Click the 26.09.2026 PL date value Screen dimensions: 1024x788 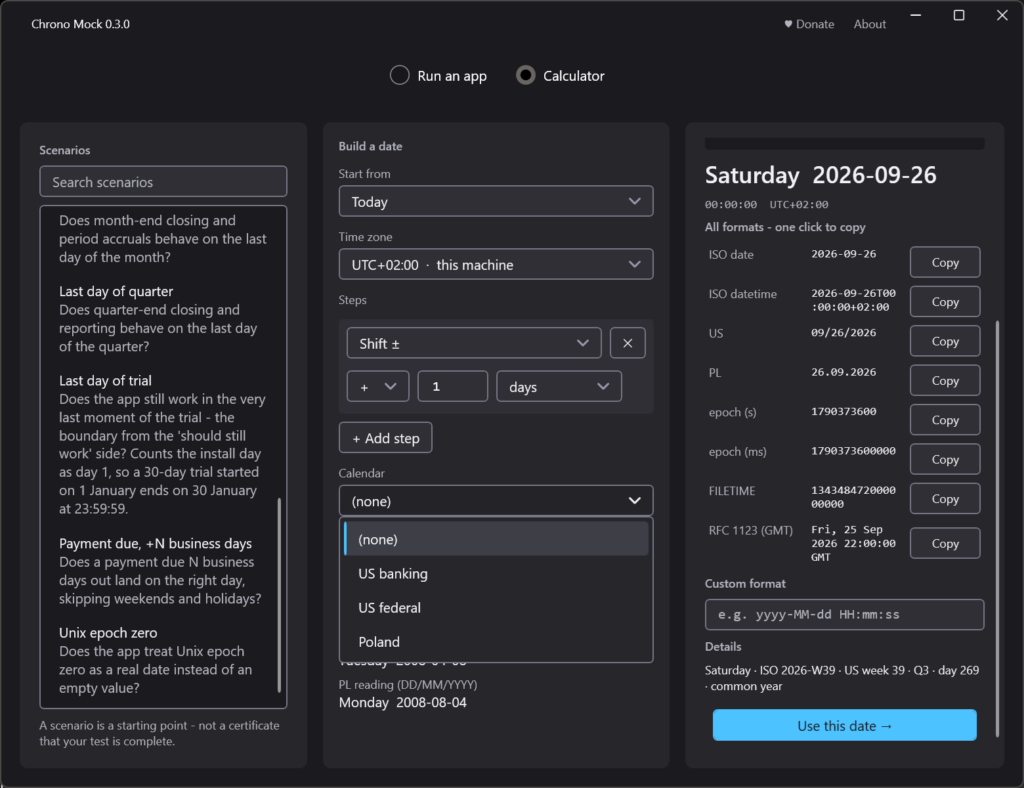click(844, 372)
